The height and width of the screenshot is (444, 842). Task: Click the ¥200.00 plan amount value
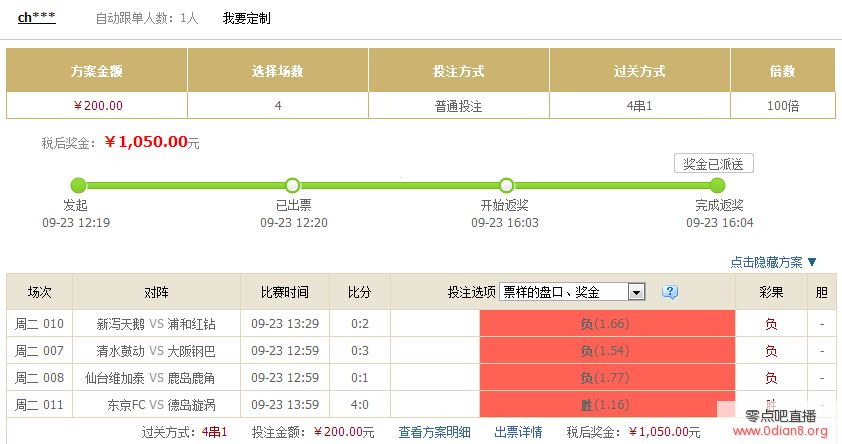pos(98,106)
